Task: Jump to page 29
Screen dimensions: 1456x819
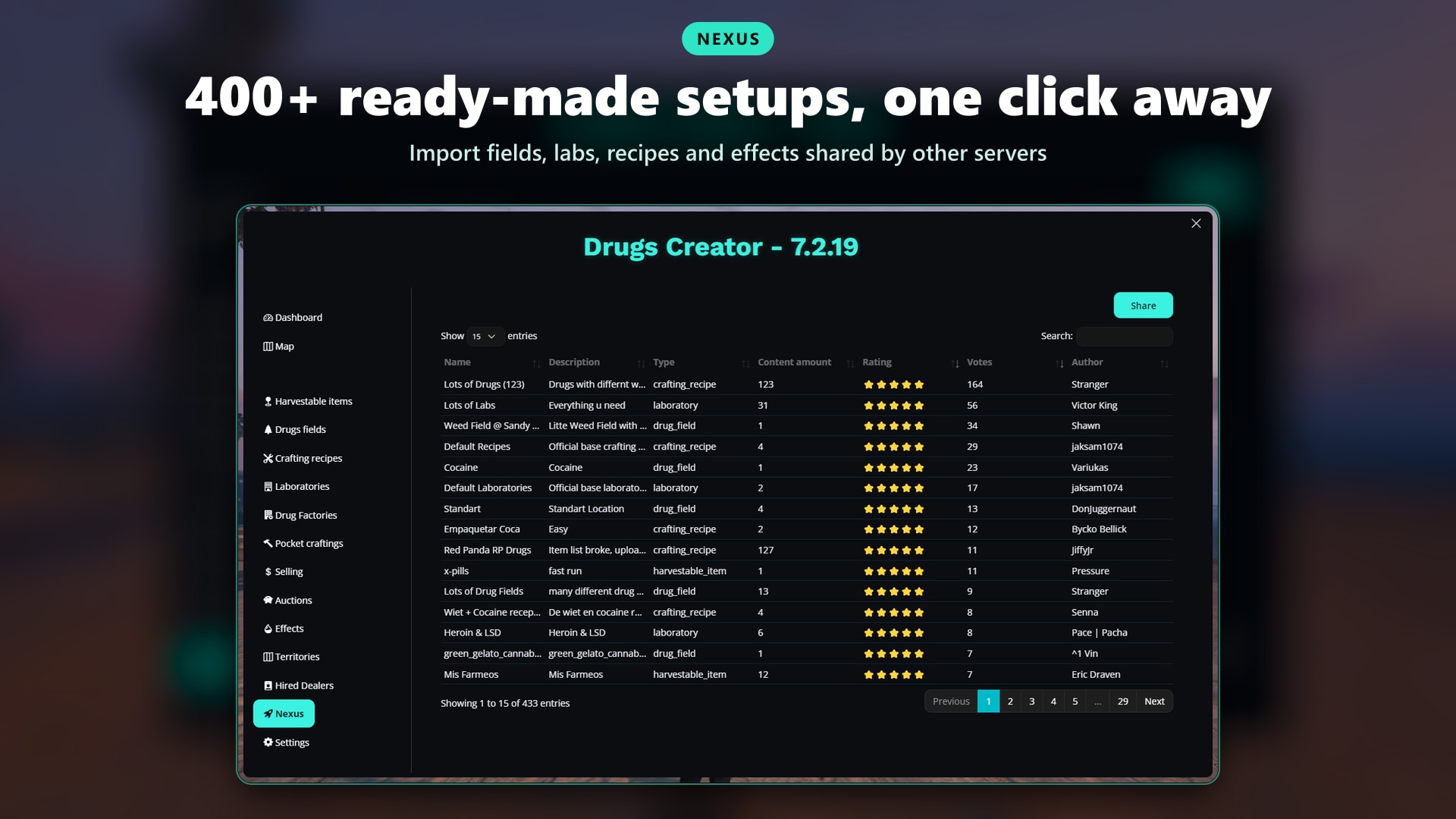Action: 1122,701
